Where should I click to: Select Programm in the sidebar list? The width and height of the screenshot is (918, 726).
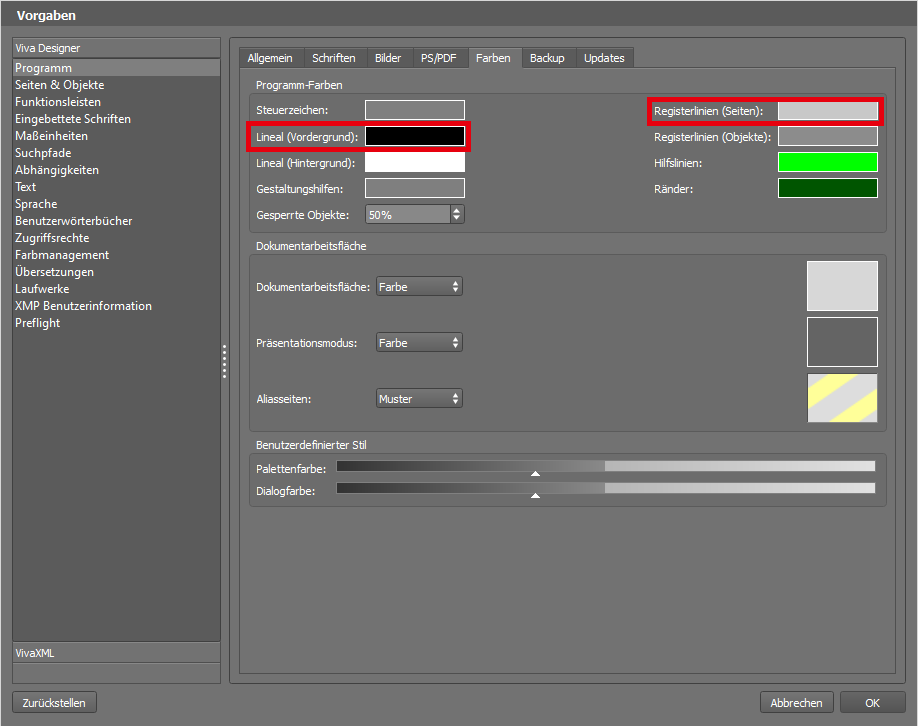click(117, 68)
